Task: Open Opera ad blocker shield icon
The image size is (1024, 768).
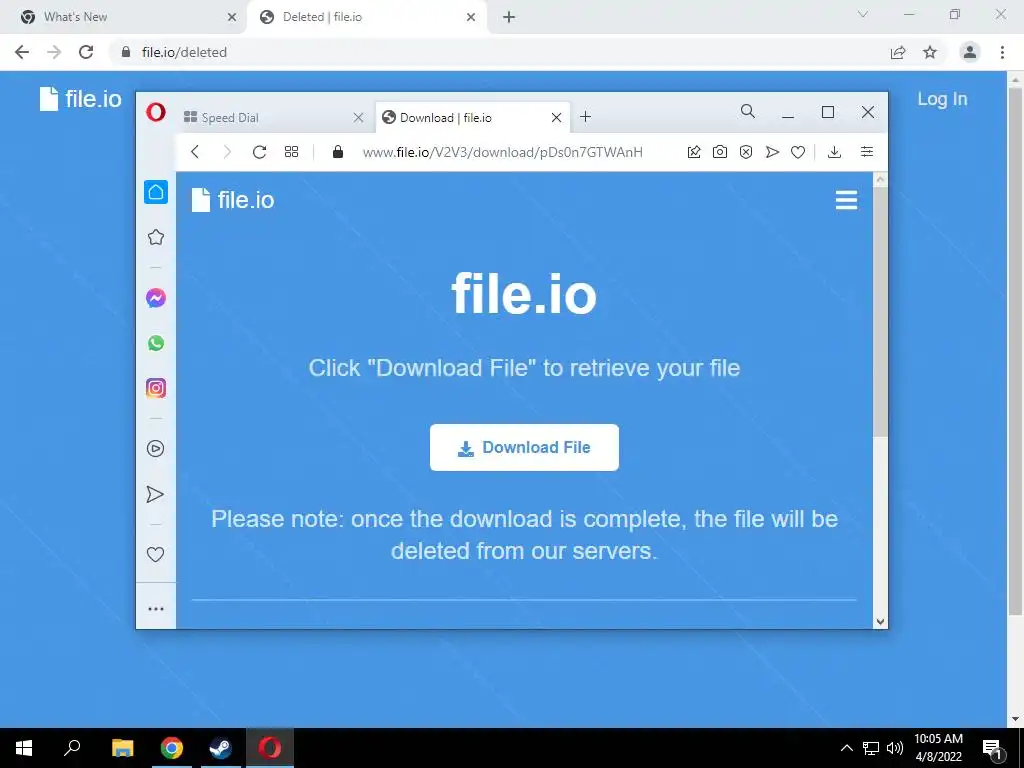Action: coord(746,152)
